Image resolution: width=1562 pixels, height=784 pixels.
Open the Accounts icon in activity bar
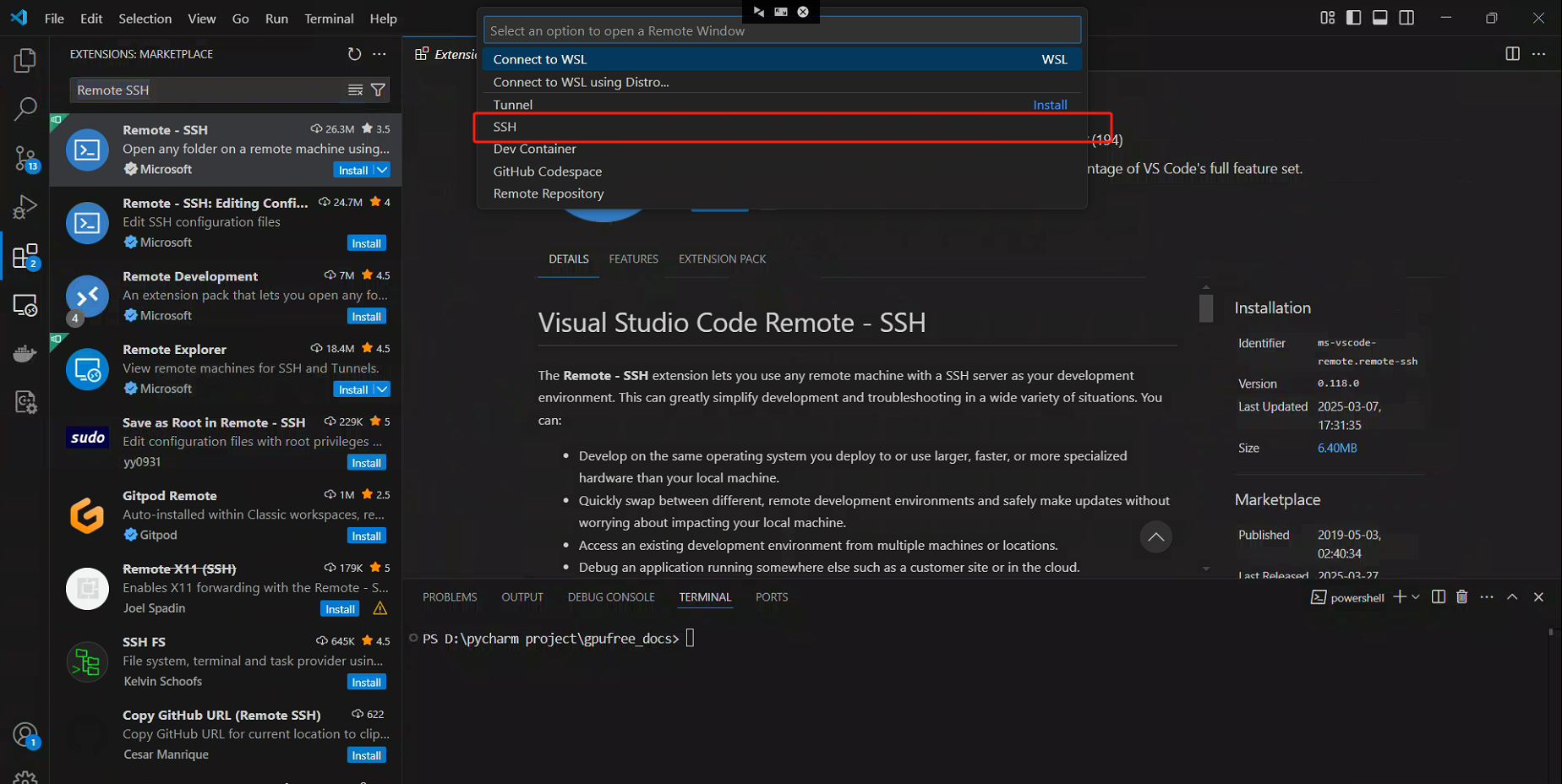point(25,736)
